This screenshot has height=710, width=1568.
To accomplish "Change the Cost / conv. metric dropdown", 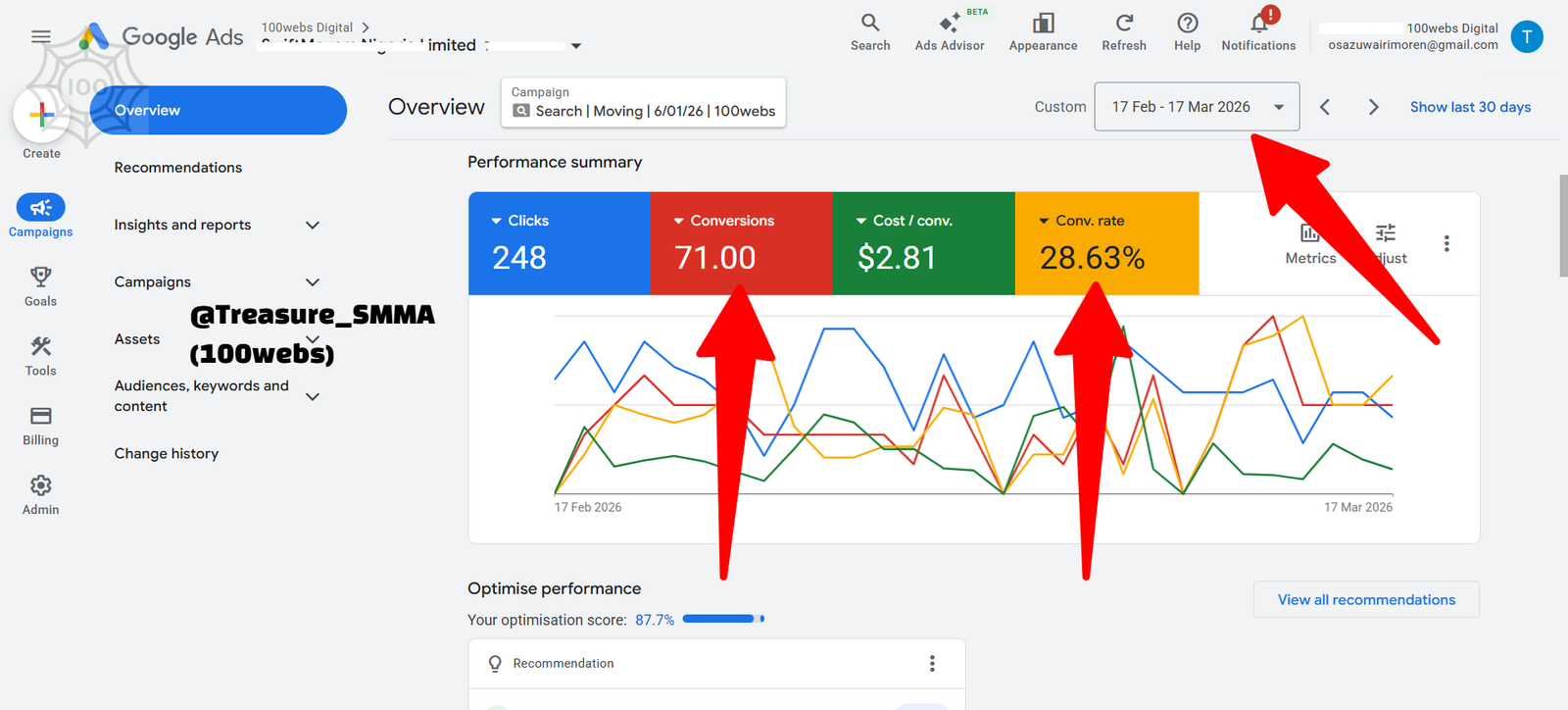I will pos(905,222).
